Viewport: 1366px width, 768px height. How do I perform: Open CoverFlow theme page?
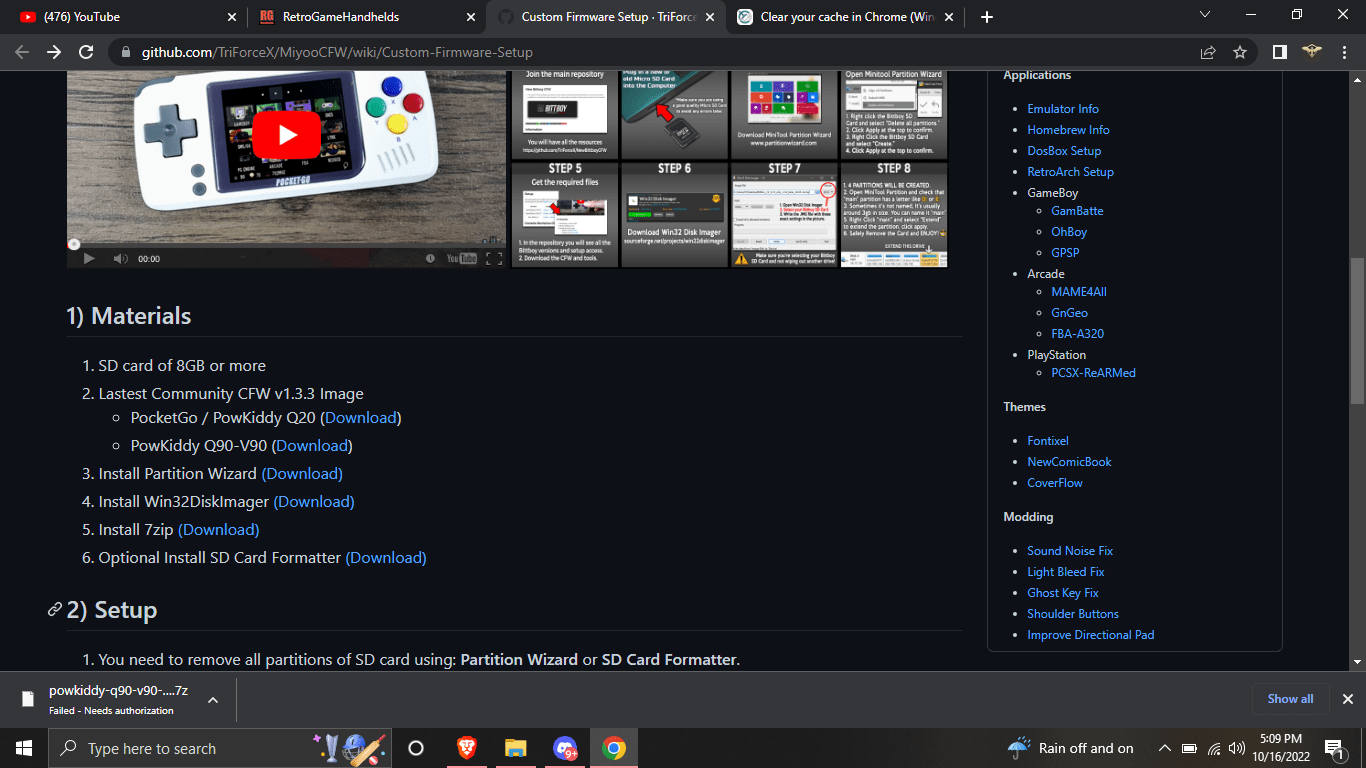pos(1055,483)
